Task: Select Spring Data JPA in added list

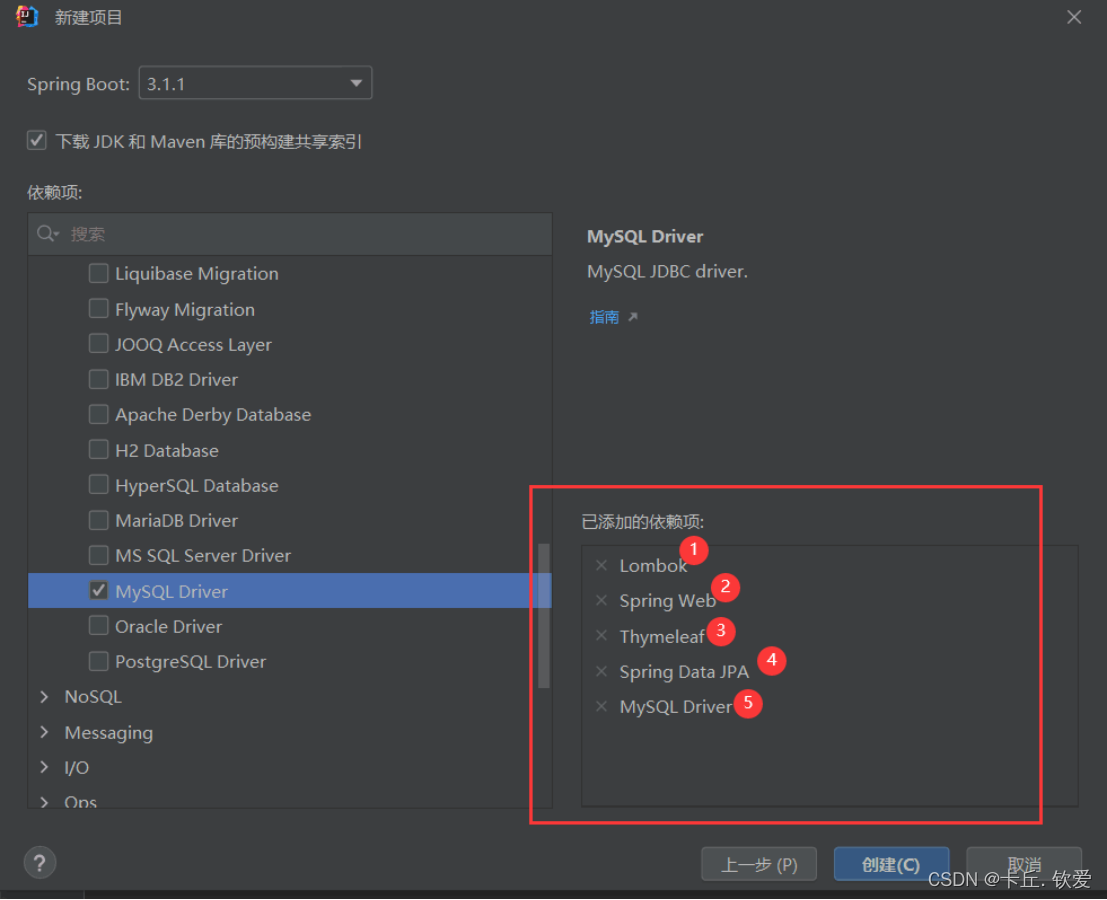Action: click(x=684, y=671)
